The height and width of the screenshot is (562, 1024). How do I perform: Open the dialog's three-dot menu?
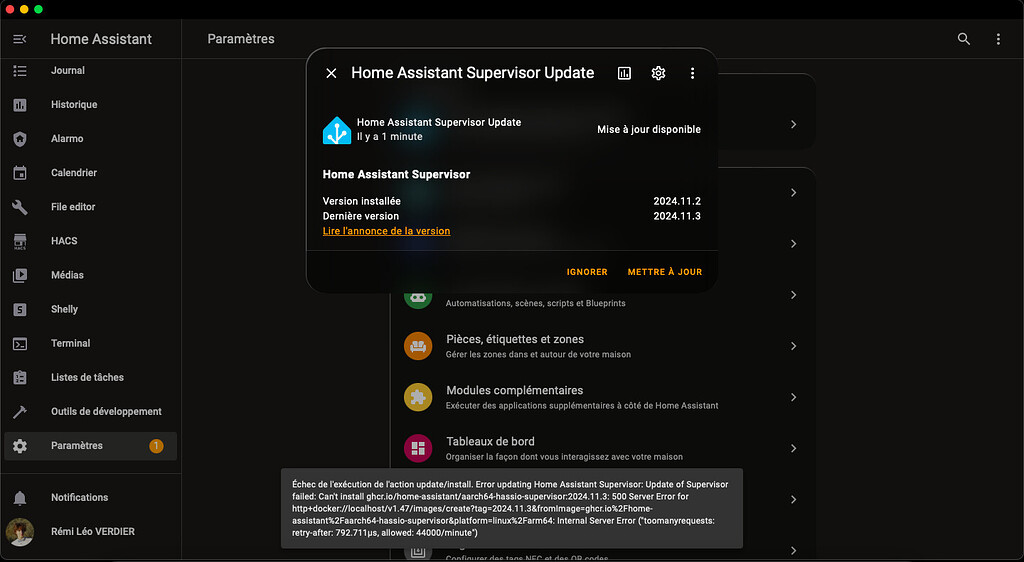coord(692,73)
